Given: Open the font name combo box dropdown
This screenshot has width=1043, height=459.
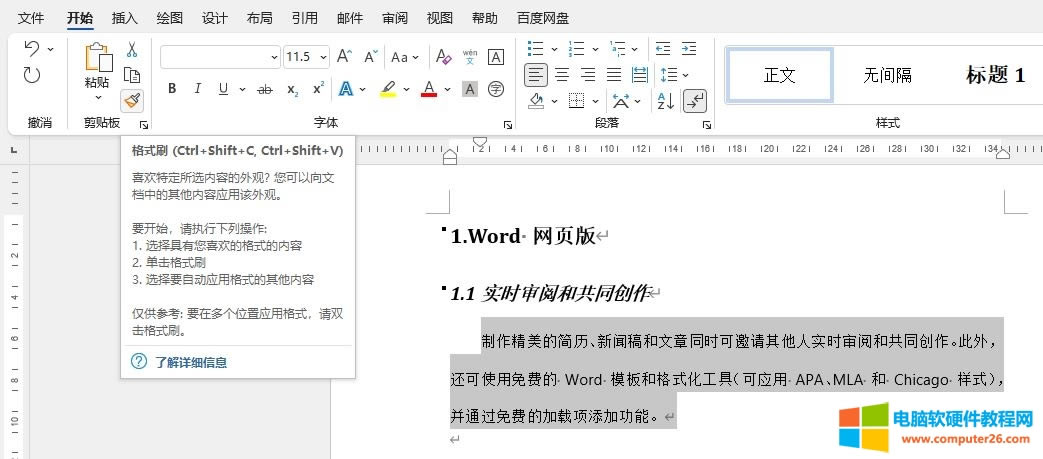Looking at the screenshot, I should (273, 58).
